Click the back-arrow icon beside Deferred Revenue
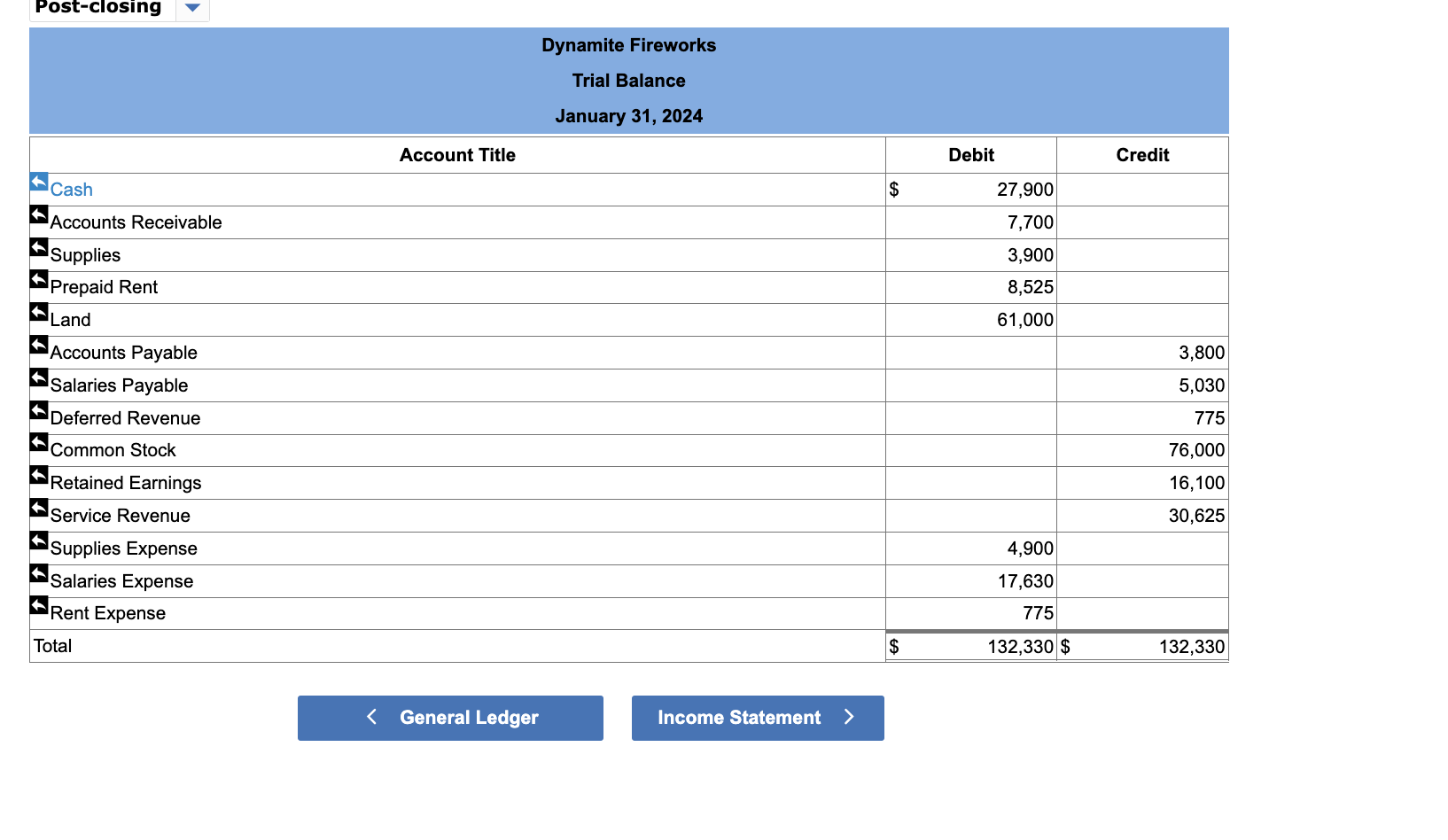Viewport: 1448px width, 840px height. [x=38, y=409]
